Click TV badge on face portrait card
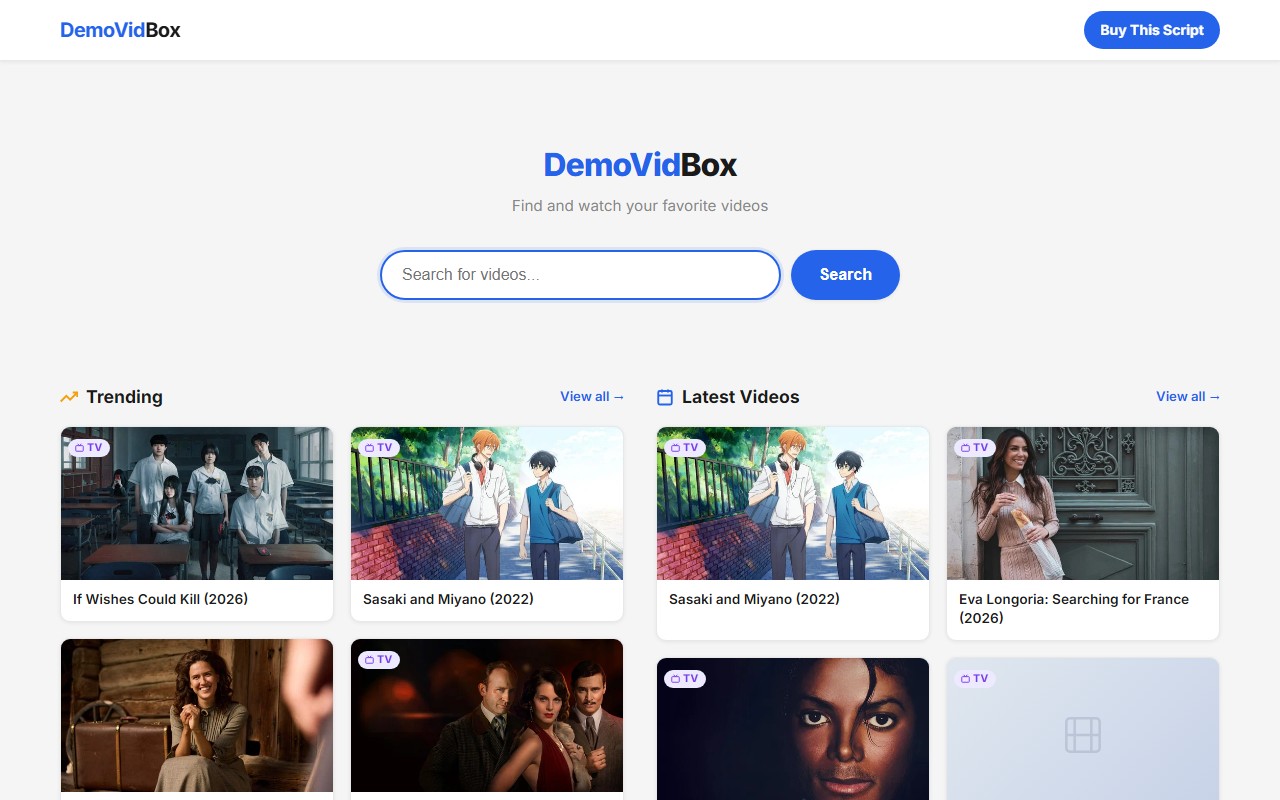1280x800 pixels. (685, 679)
